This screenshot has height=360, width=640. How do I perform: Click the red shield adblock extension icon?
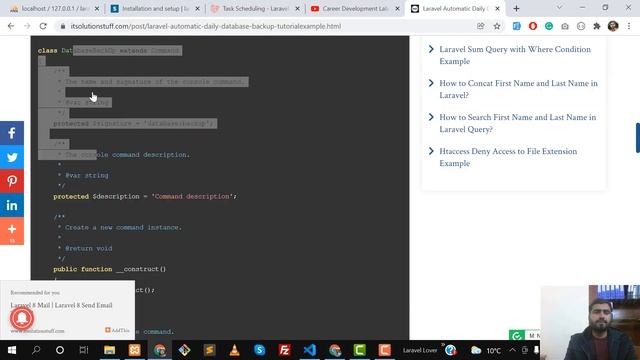(x=533, y=26)
